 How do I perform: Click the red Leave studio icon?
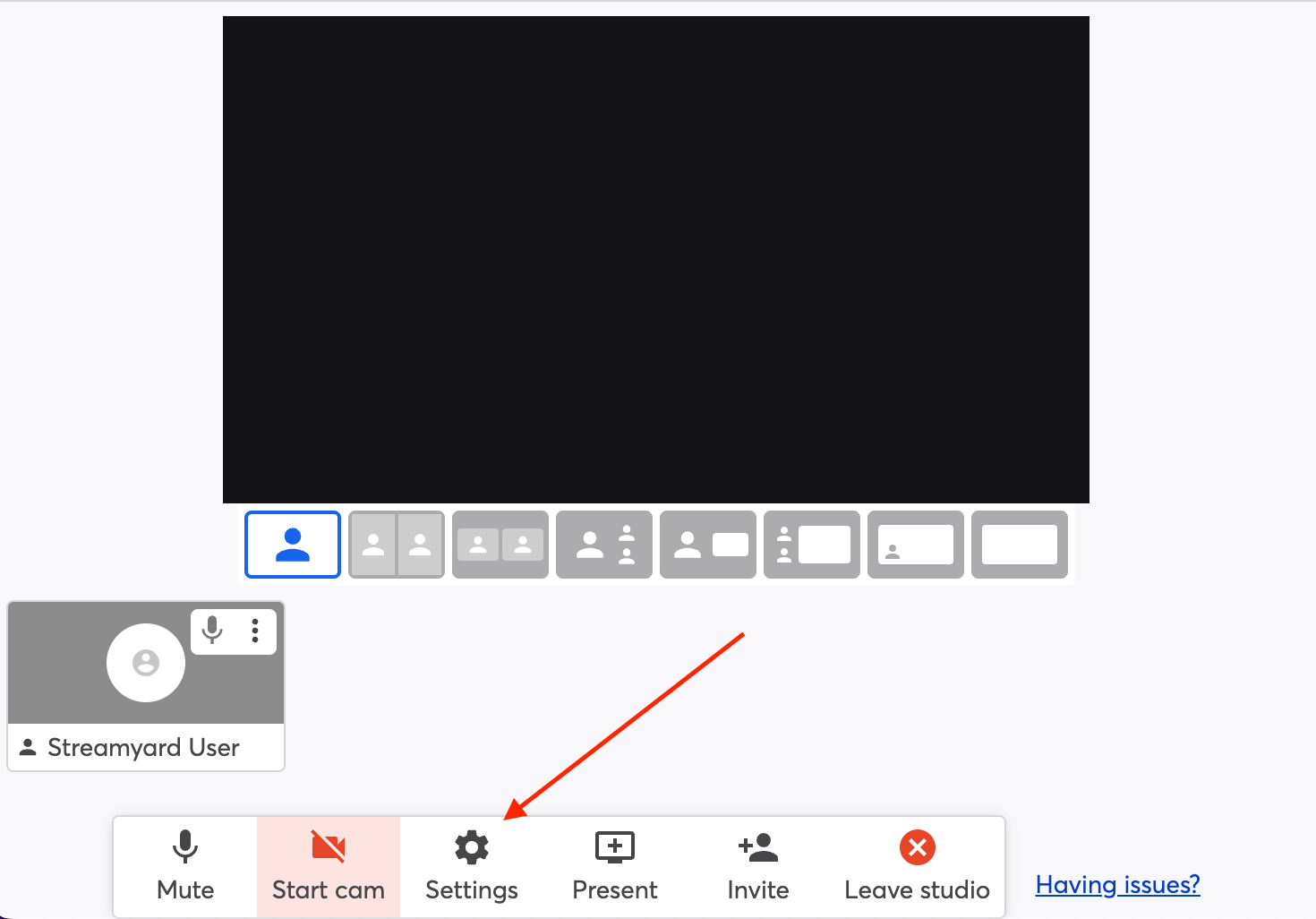(x=917, y=846)
